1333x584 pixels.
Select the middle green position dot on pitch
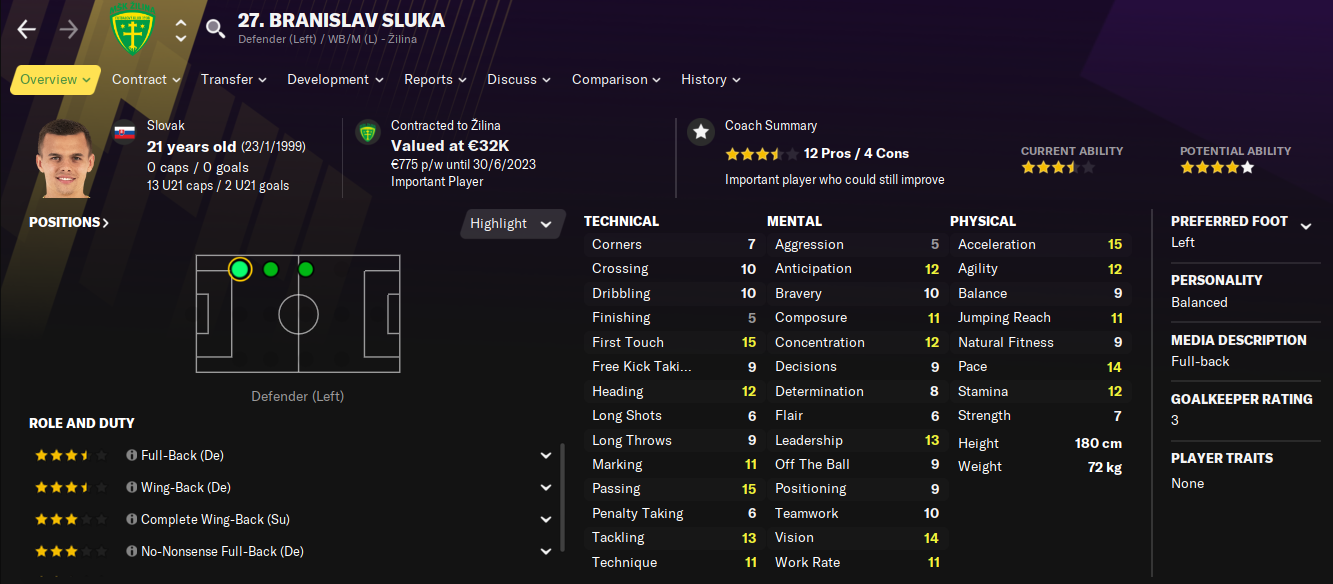click(271, 269)
